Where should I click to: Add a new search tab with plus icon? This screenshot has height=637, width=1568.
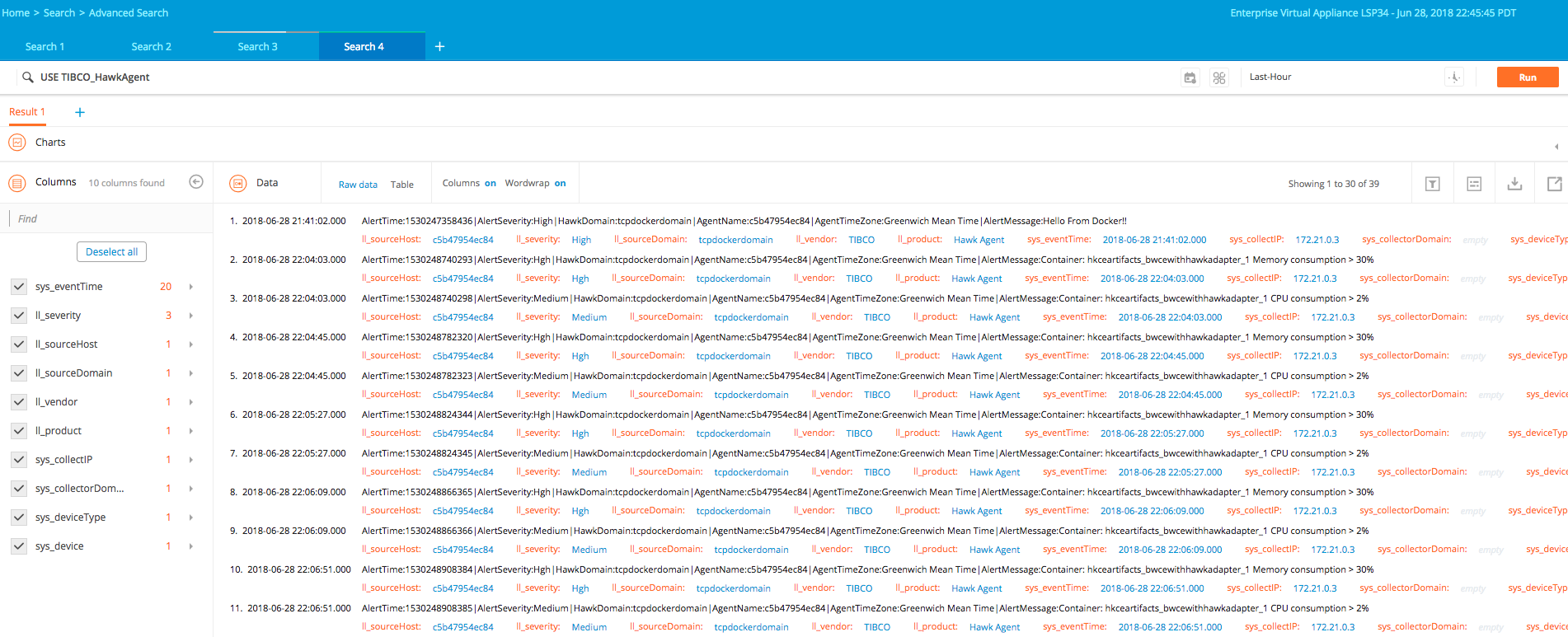pyautogui.click(x=439, y=47)
